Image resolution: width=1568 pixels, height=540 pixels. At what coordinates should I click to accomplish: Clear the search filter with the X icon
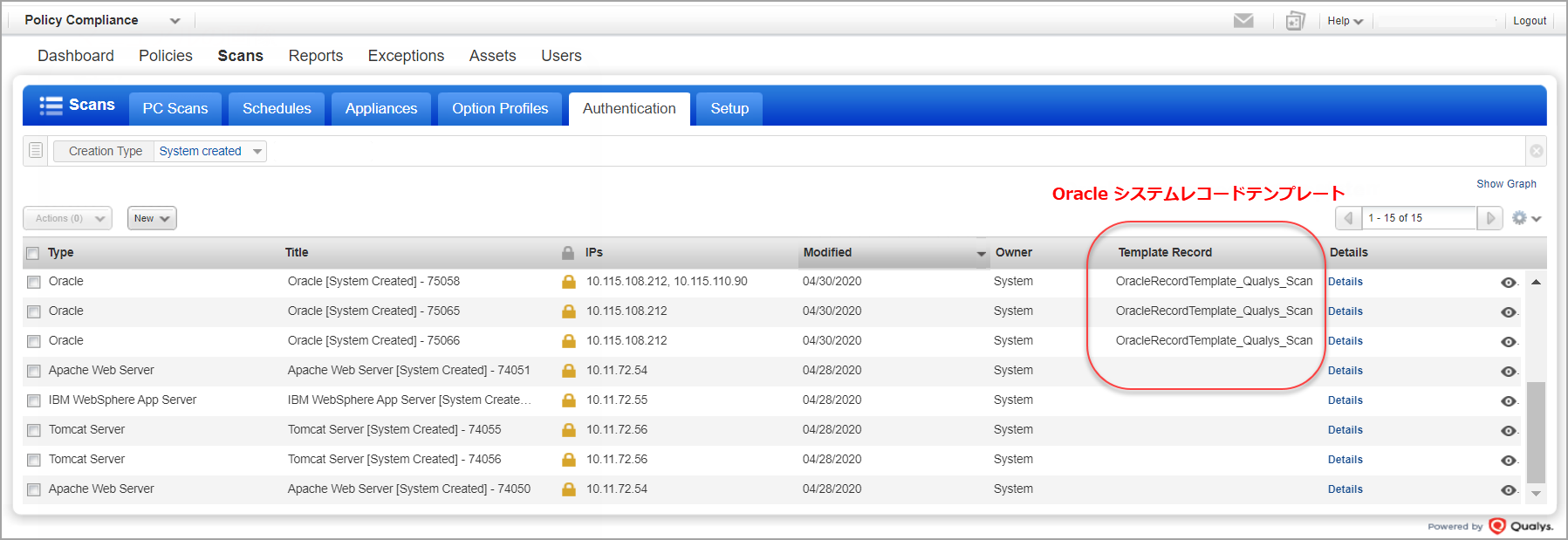click(x=1537, y=151)
